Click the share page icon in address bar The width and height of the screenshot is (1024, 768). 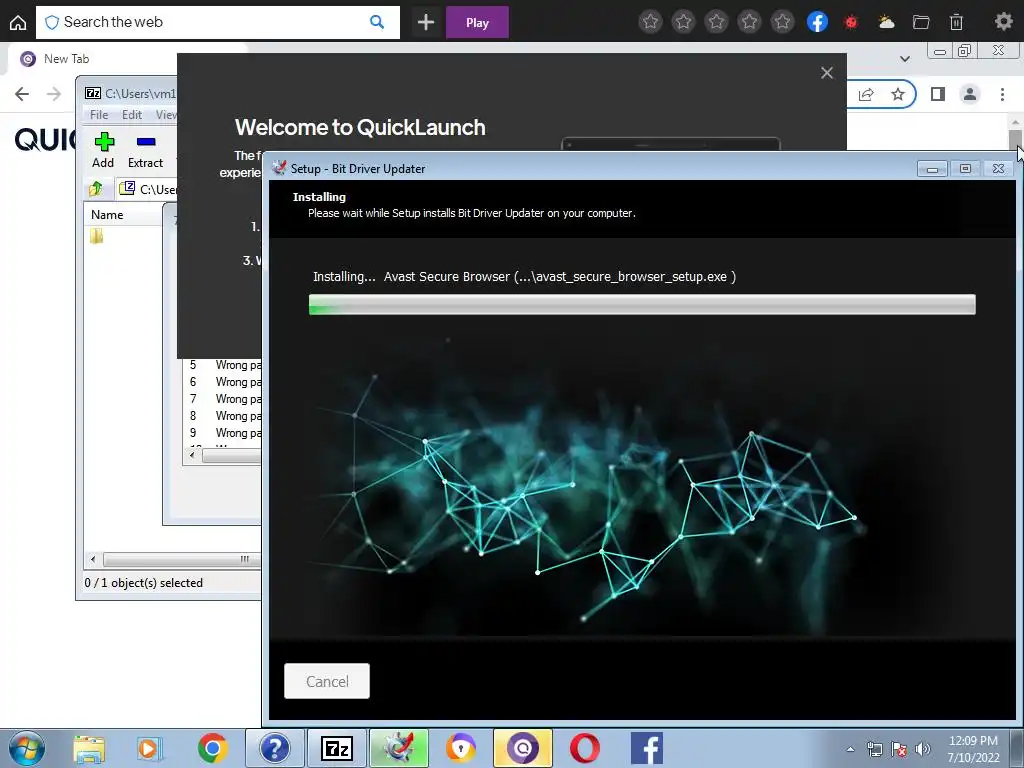[x=866, y=95]
